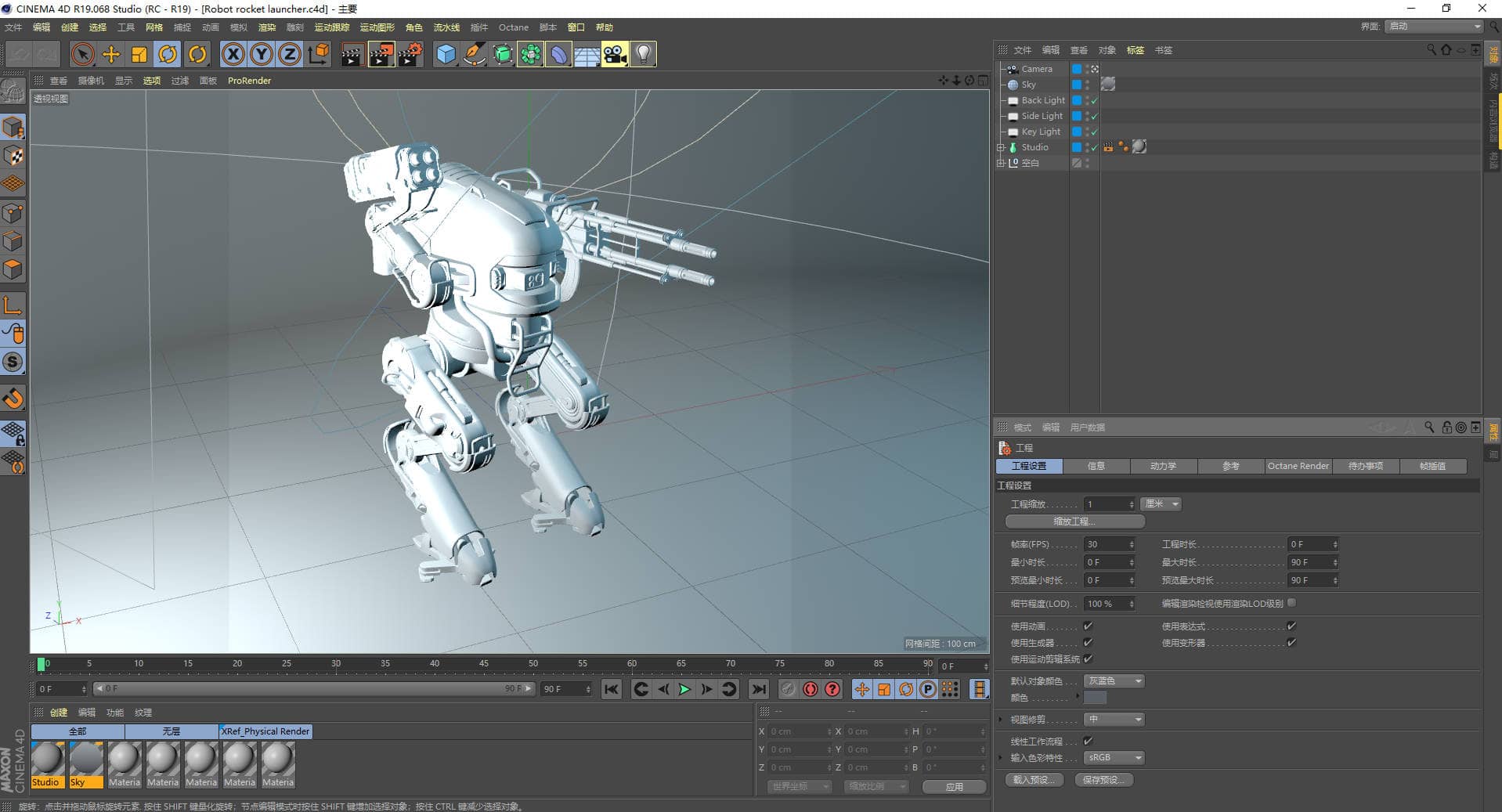Open the deformer tool icon
1502x812 pixels.
[558, 54]
